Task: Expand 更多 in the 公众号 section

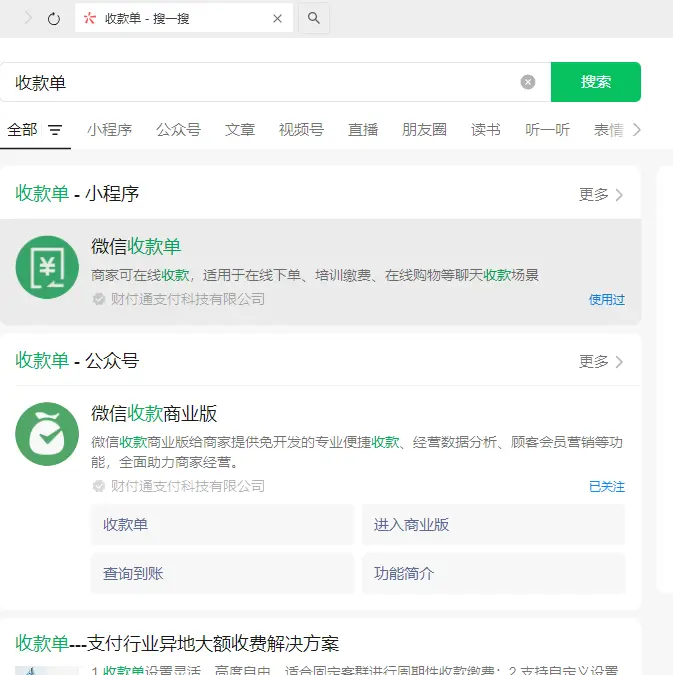Action: click(x=601, y=361)
